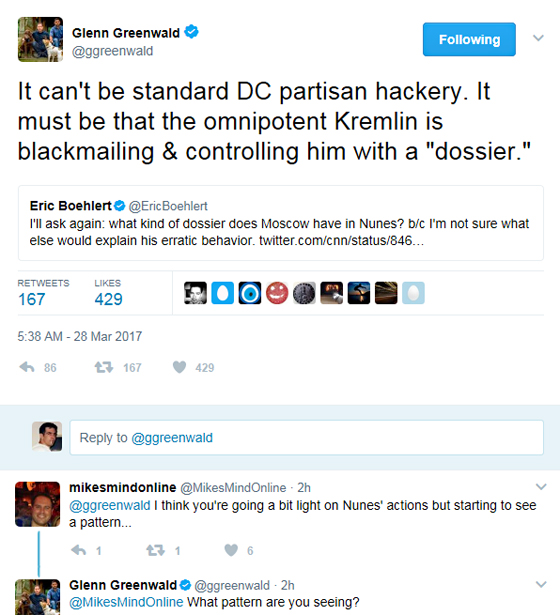Click the Reply to @ggreenwald input field

(x=307, y=437)
